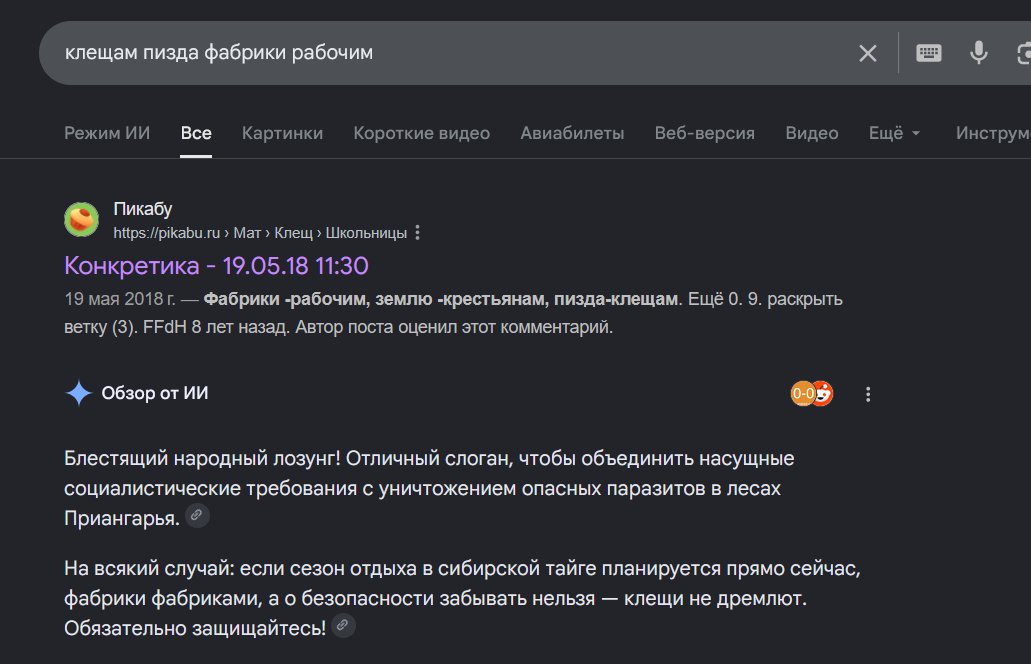Click the Обзор от ИИ heading

coord(155,393)
